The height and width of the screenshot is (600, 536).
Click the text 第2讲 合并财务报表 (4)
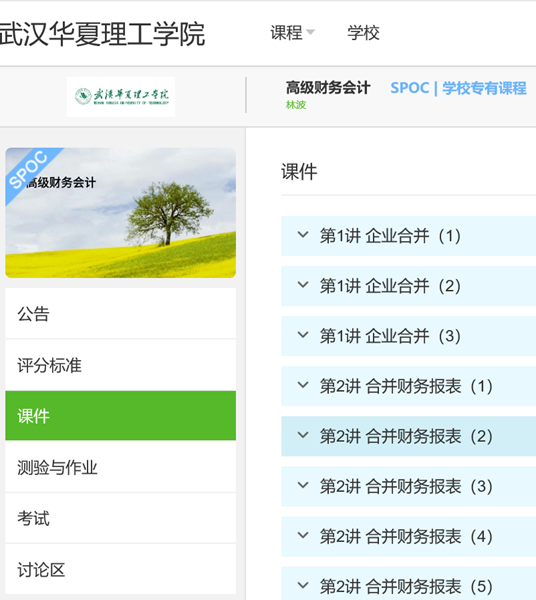pos(406,536)
